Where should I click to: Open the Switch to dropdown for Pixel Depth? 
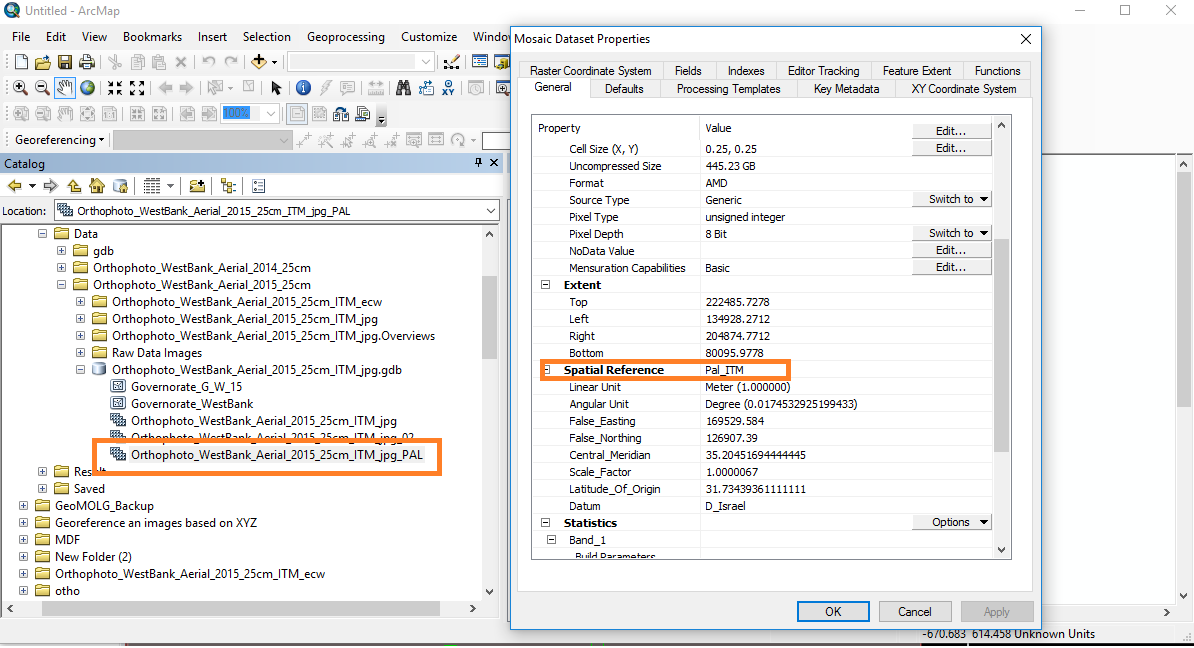coord(952,233)
